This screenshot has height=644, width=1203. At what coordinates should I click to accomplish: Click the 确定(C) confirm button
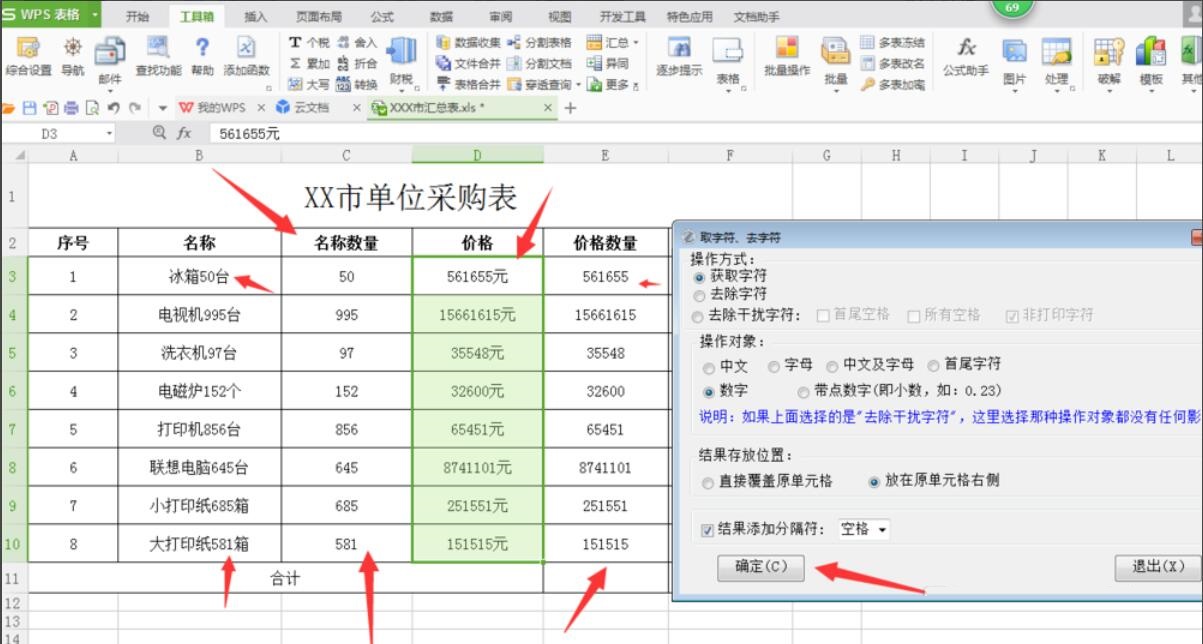click(x=761, y=567)
